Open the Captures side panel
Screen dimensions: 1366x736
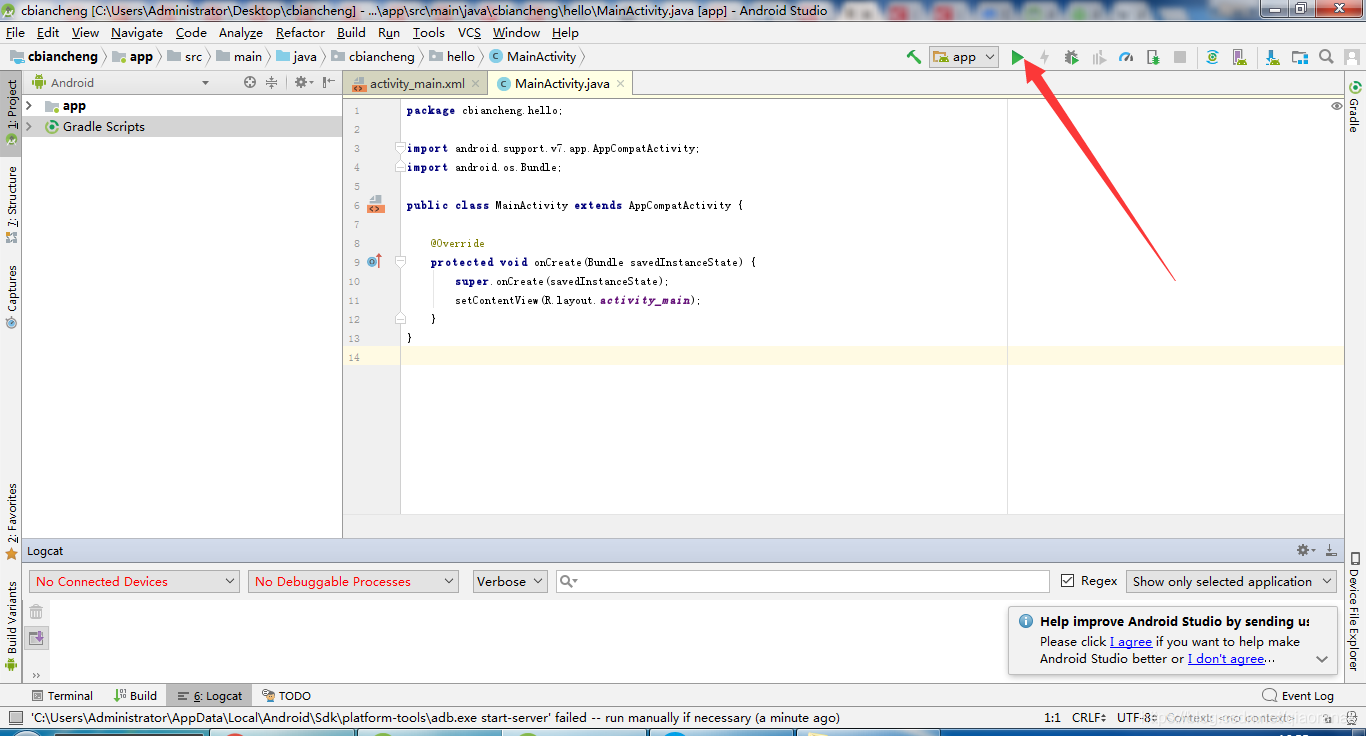12,297
